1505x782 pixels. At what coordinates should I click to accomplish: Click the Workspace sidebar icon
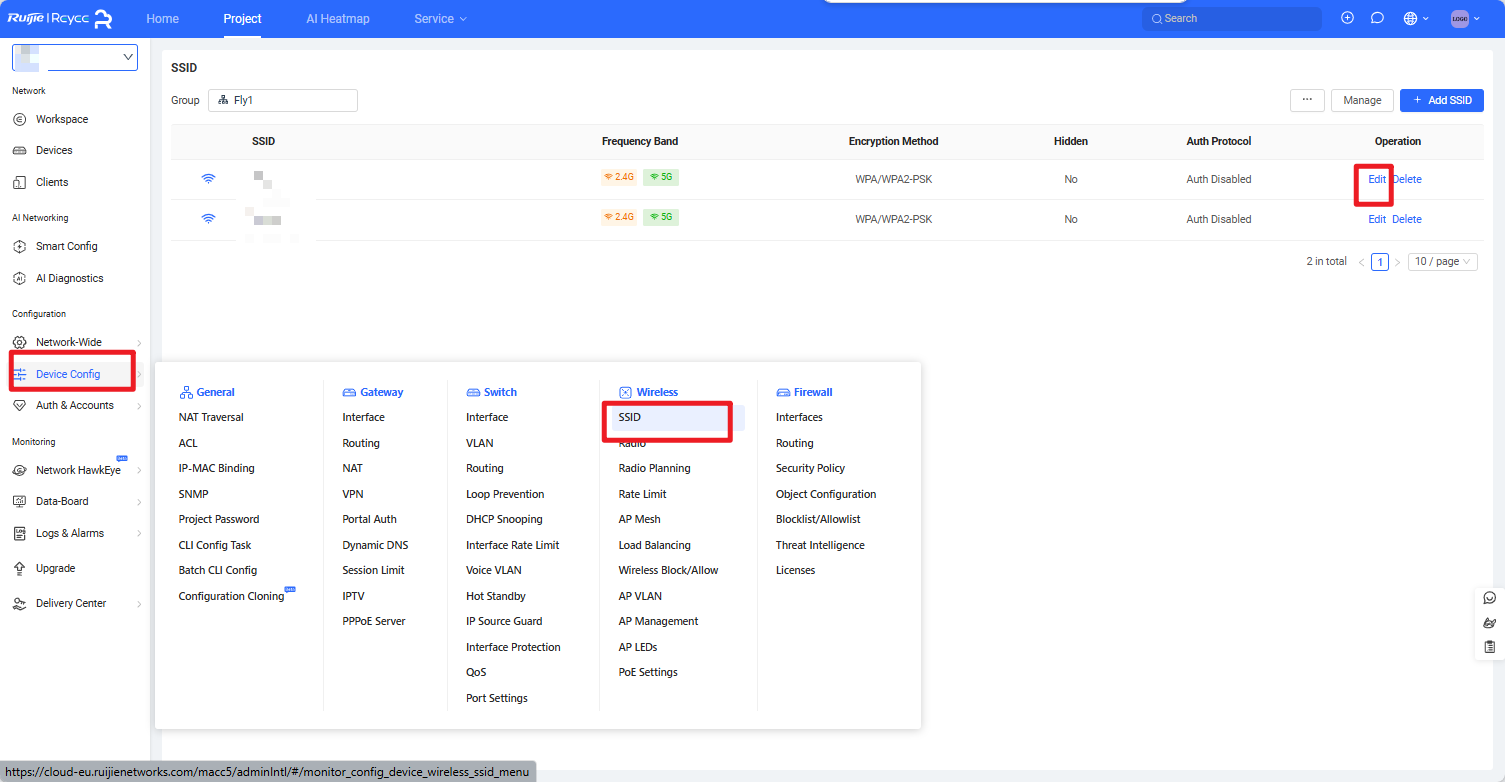(19, 119)
